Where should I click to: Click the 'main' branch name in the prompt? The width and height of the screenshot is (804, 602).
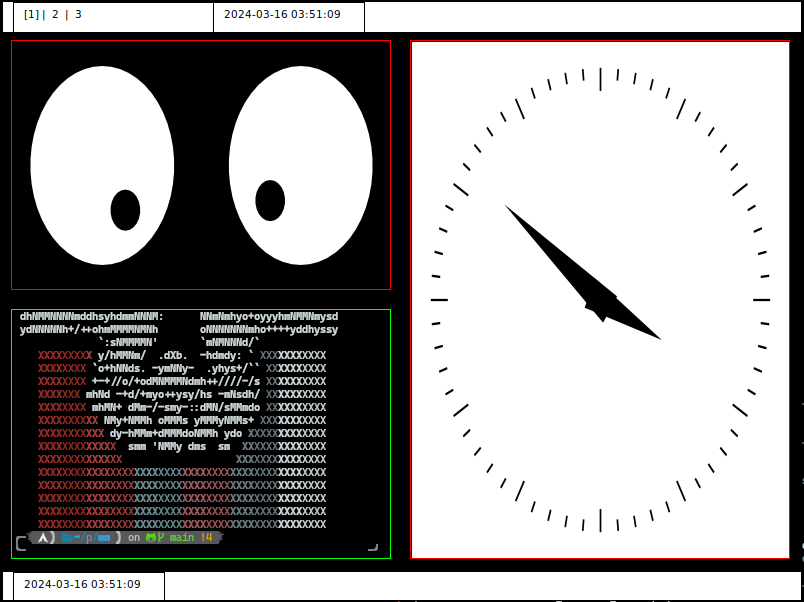tap(181, 537)
